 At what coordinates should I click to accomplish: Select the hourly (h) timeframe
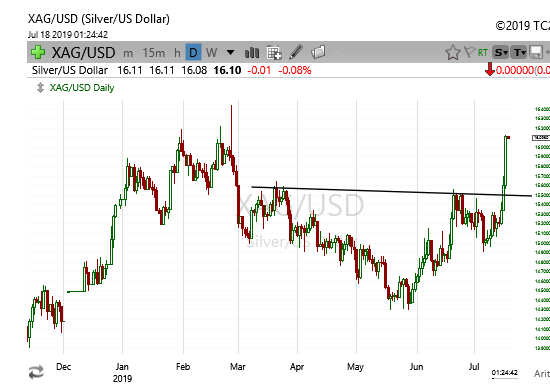[177, 53]
